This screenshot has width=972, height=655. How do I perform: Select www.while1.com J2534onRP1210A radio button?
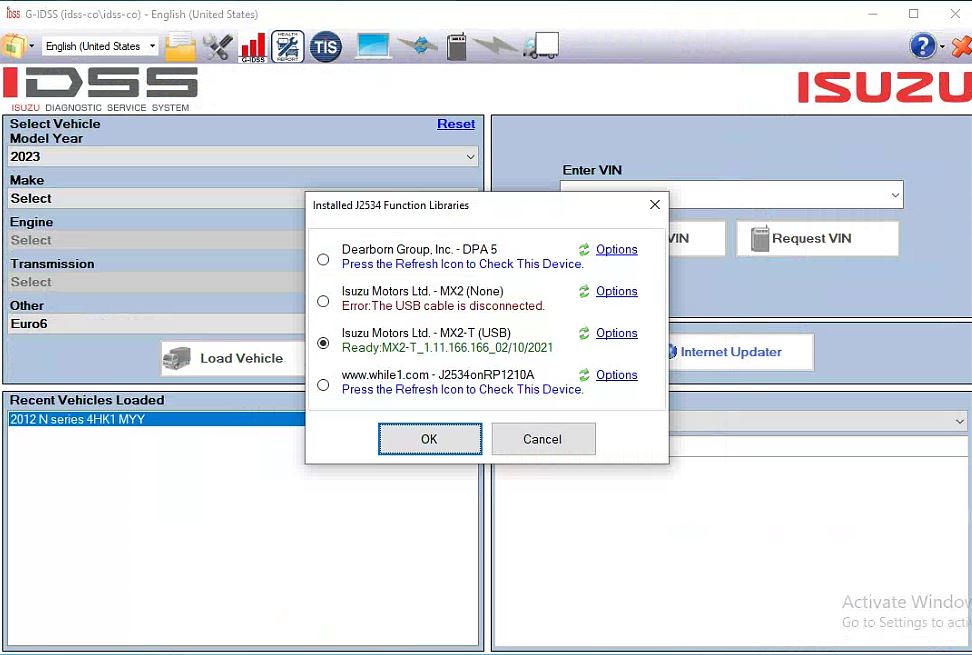[x=323, y=385]
